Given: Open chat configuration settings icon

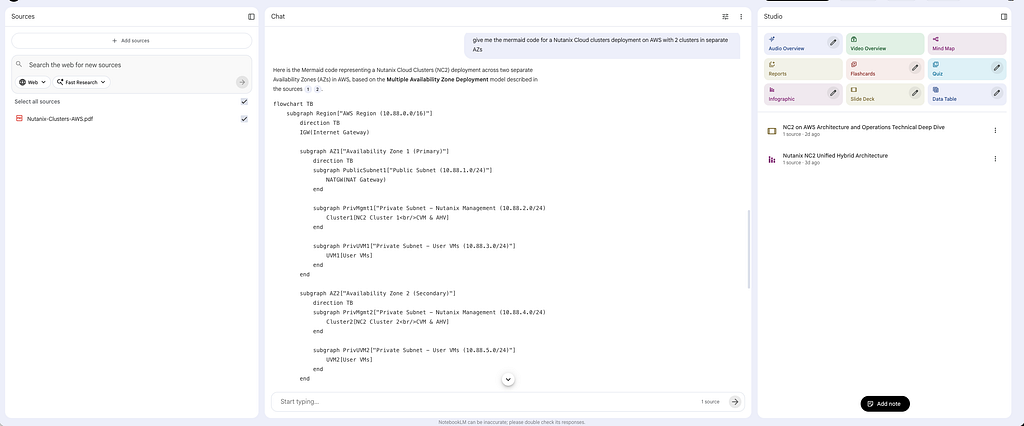Looking at the screenshot, I should (726, 16).
